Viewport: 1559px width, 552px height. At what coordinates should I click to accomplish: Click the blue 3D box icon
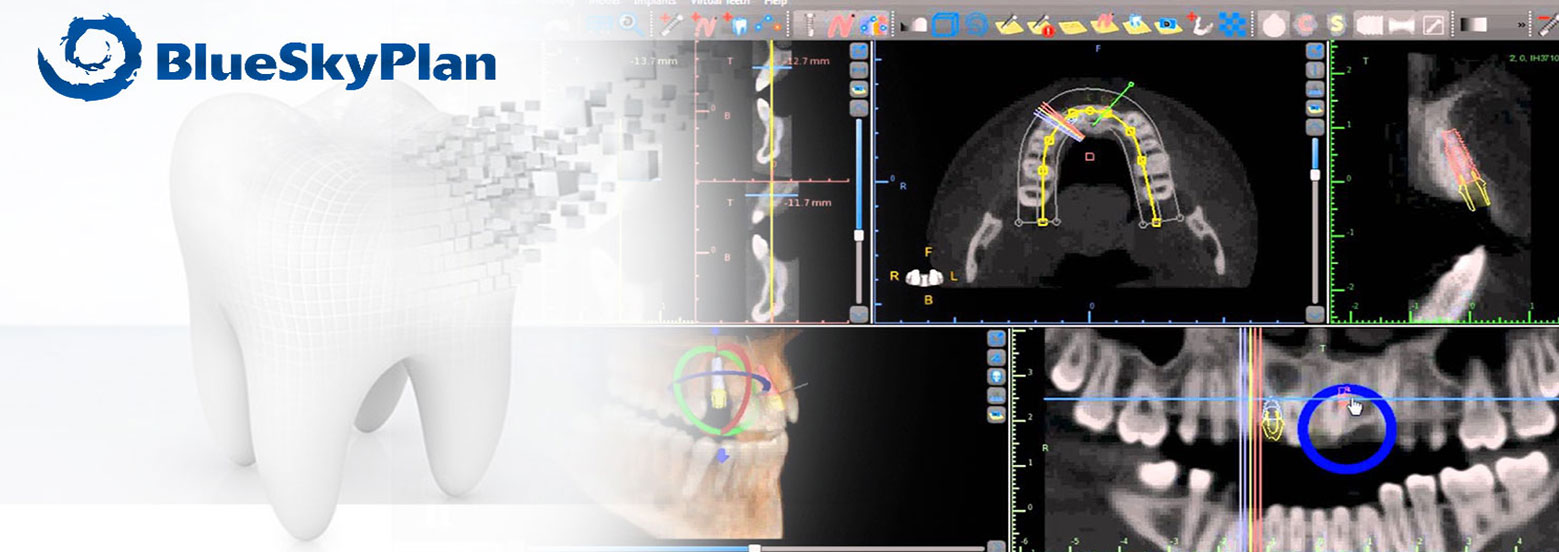(x=947, y=24)
